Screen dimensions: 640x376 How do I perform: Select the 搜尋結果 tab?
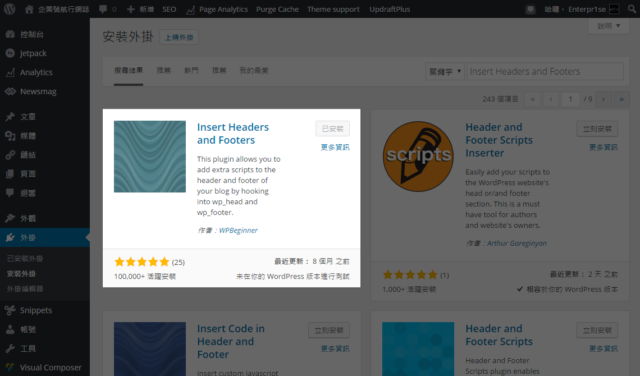click(128, 71)
